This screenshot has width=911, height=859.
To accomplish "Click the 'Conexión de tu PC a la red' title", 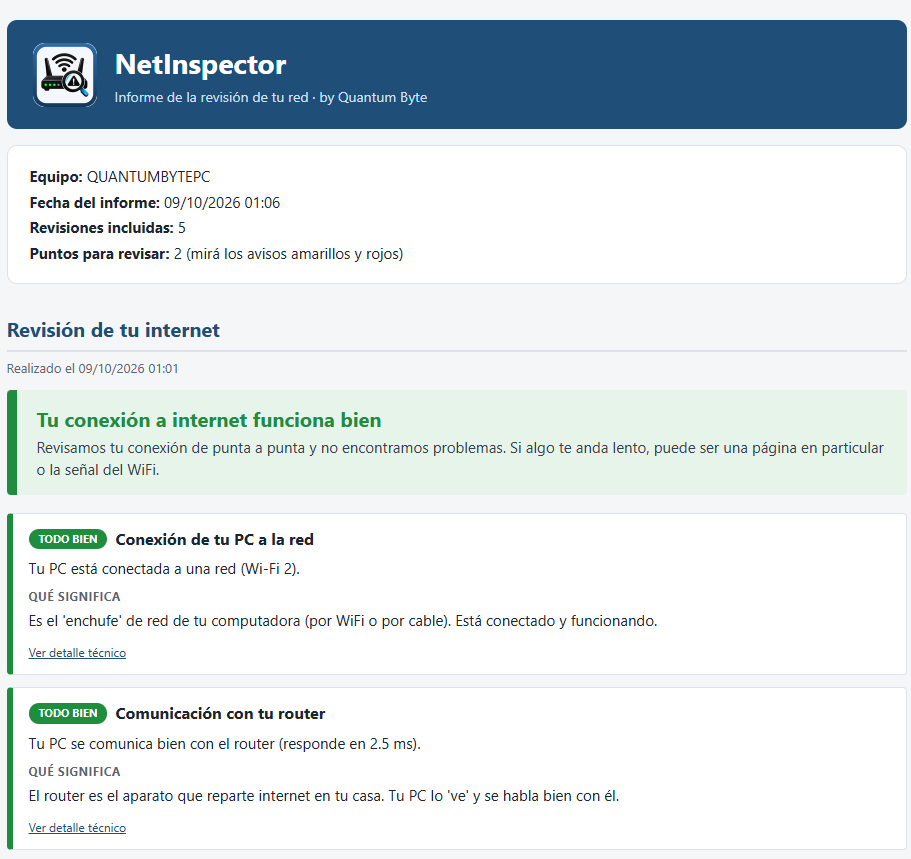I will coord(214,539).
